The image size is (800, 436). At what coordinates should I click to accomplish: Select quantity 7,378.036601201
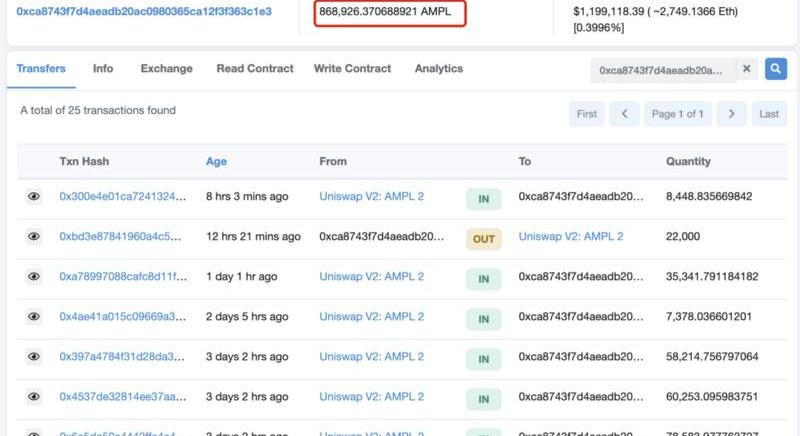click(709, 316)
